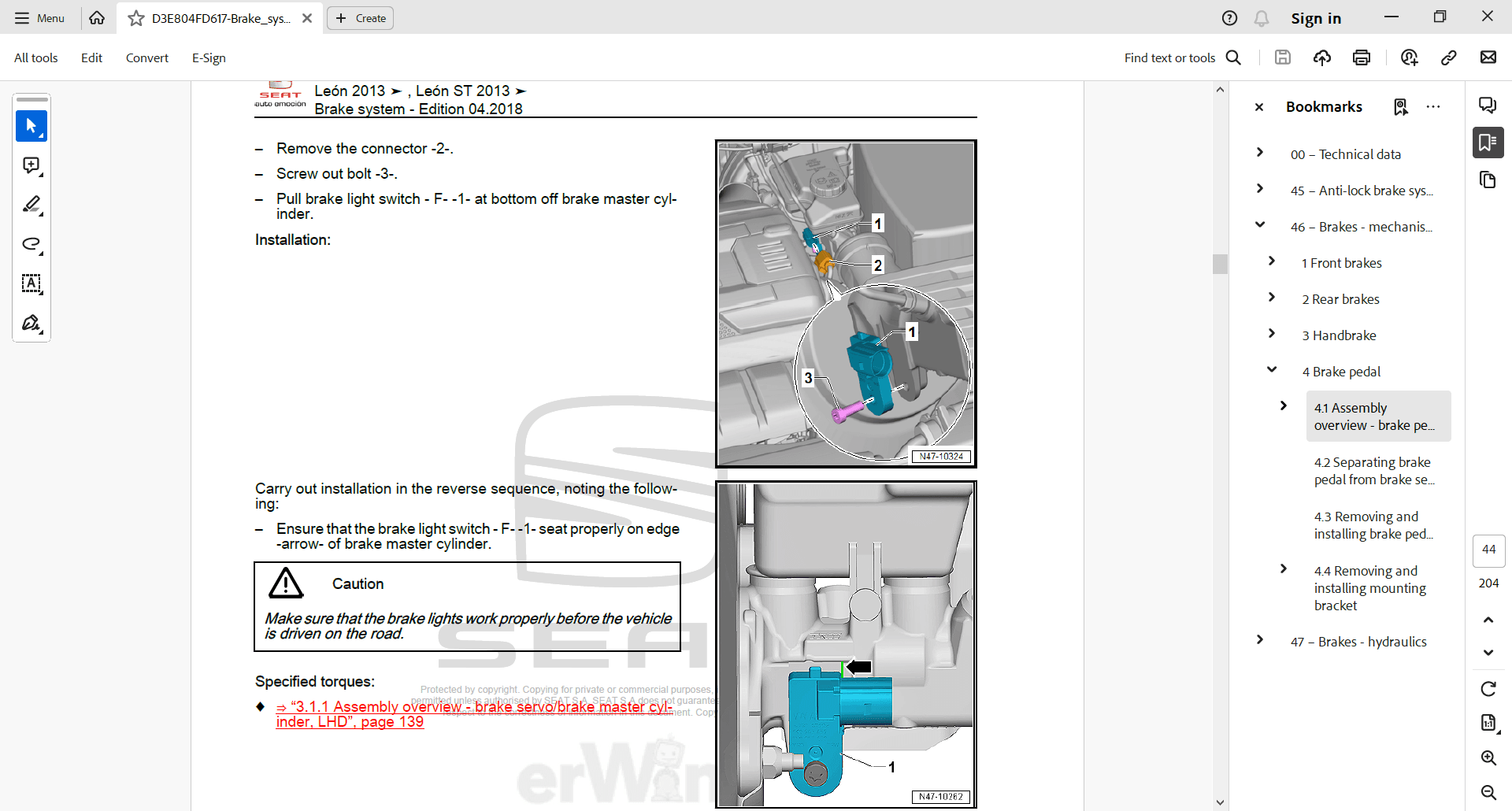Click the print icon
This screenshot has width=1512, height=811.
tap(1362, 57)
